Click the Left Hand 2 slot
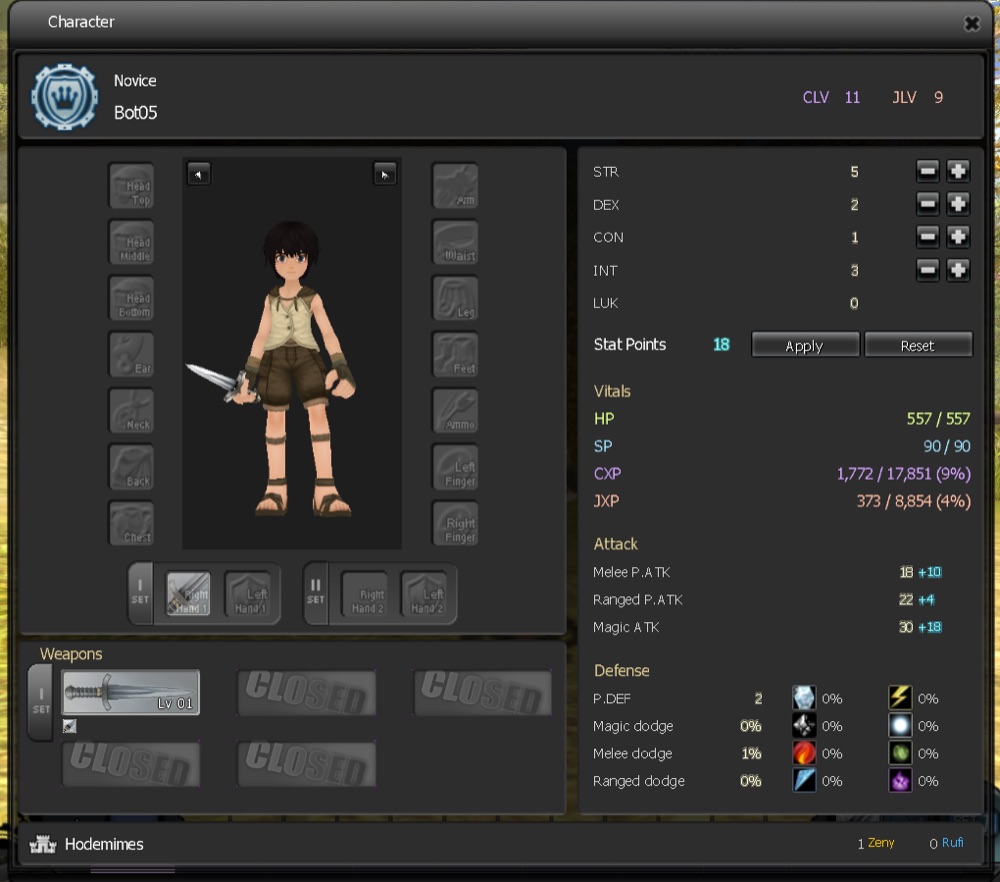The width and height of the screenshot is (1000, 882). click(423, 594)
